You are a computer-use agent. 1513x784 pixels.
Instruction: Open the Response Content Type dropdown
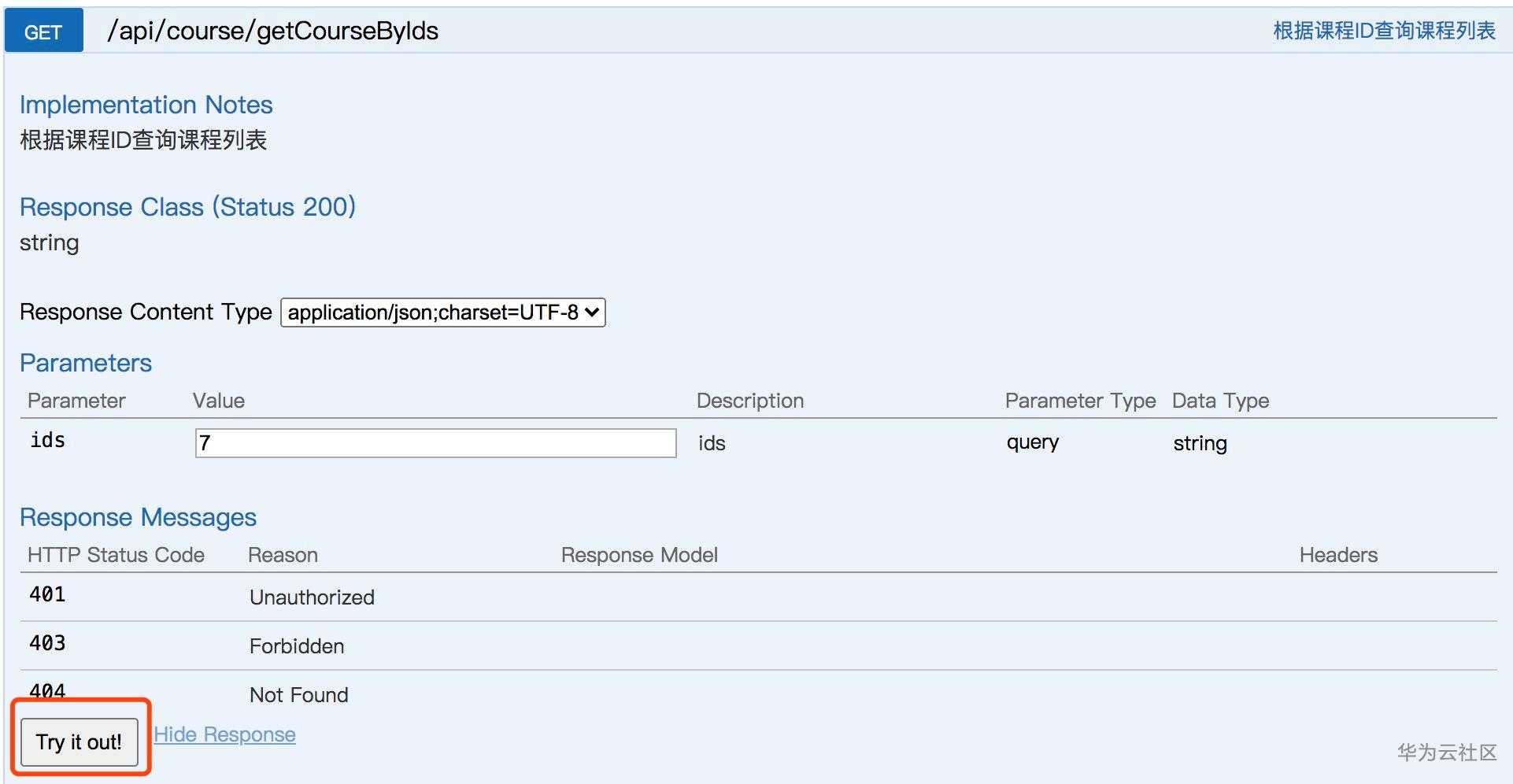point(442,312)
